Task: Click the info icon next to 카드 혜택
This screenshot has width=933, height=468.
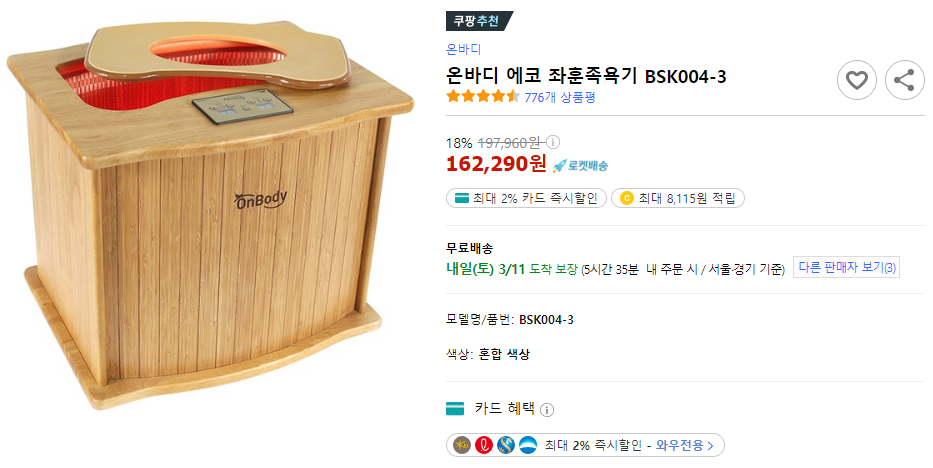Action: pos(547,410)
